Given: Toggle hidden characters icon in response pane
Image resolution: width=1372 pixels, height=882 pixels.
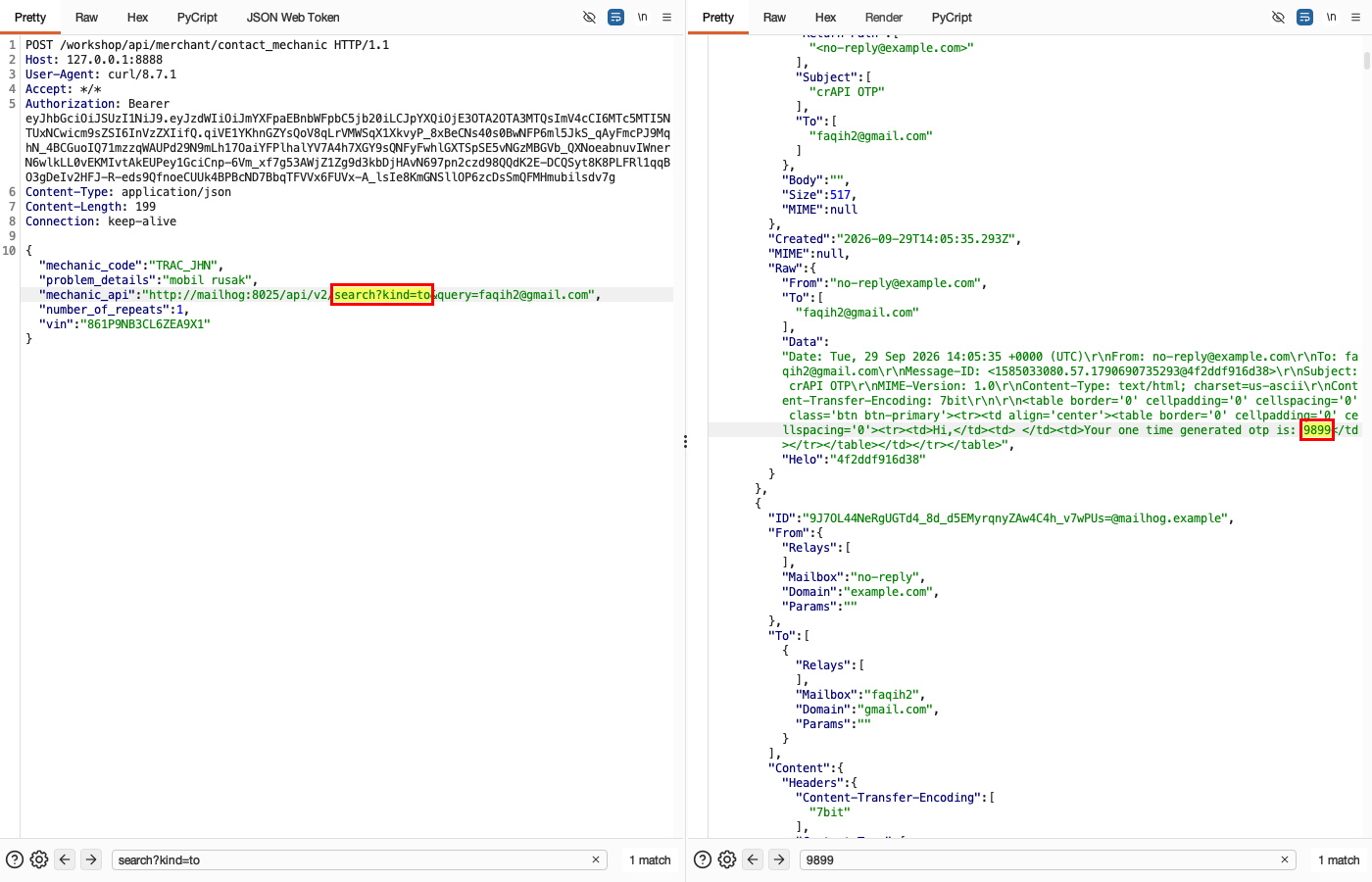Looking at the screenshot, I should [1278, 17].
